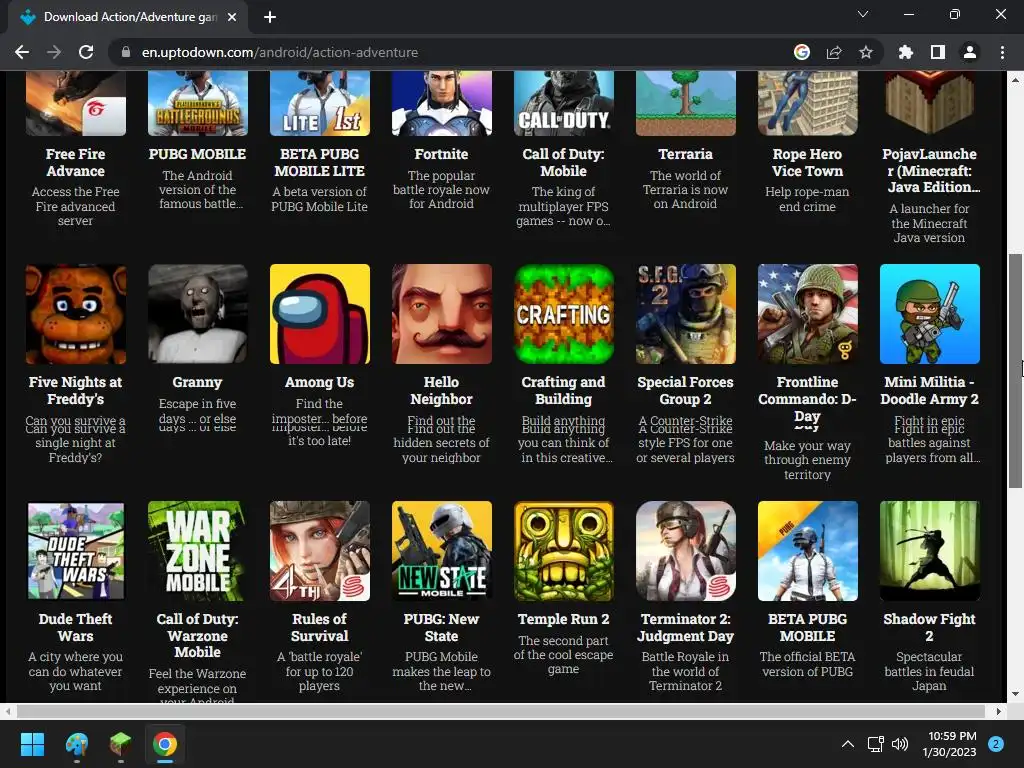Open the Five Nights at Freddy's game icon

pos(76,314)
